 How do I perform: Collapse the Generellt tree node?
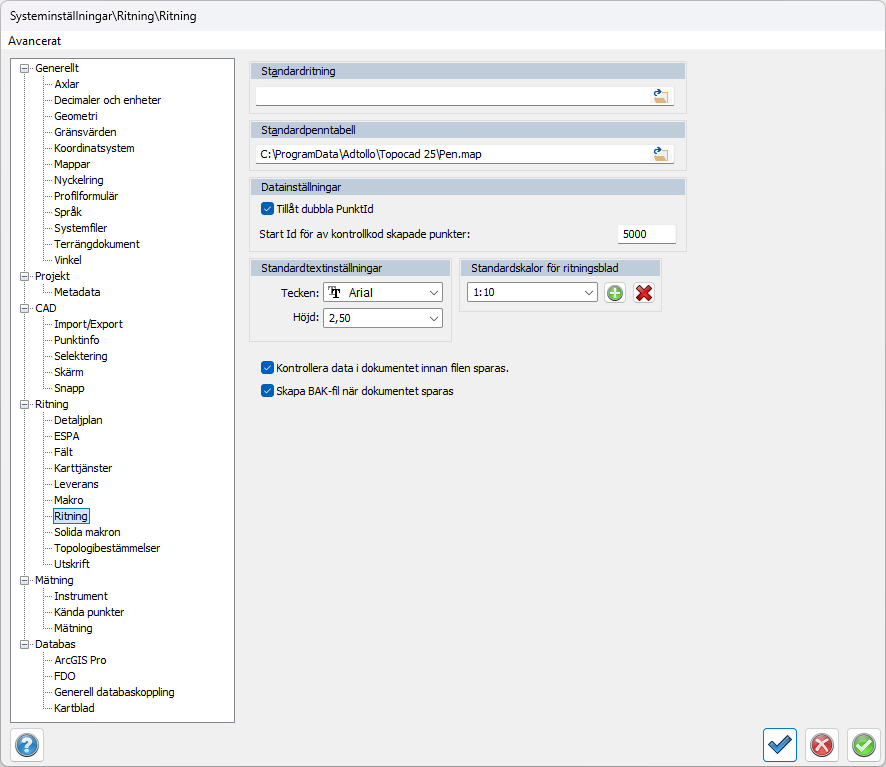[25, 68]
